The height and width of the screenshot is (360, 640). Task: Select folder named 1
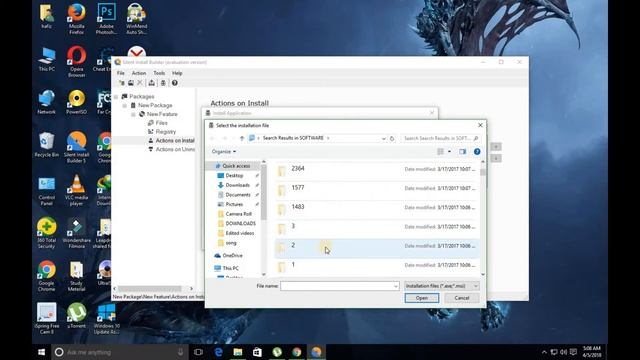pyautogui.click(x=377, y=267)
